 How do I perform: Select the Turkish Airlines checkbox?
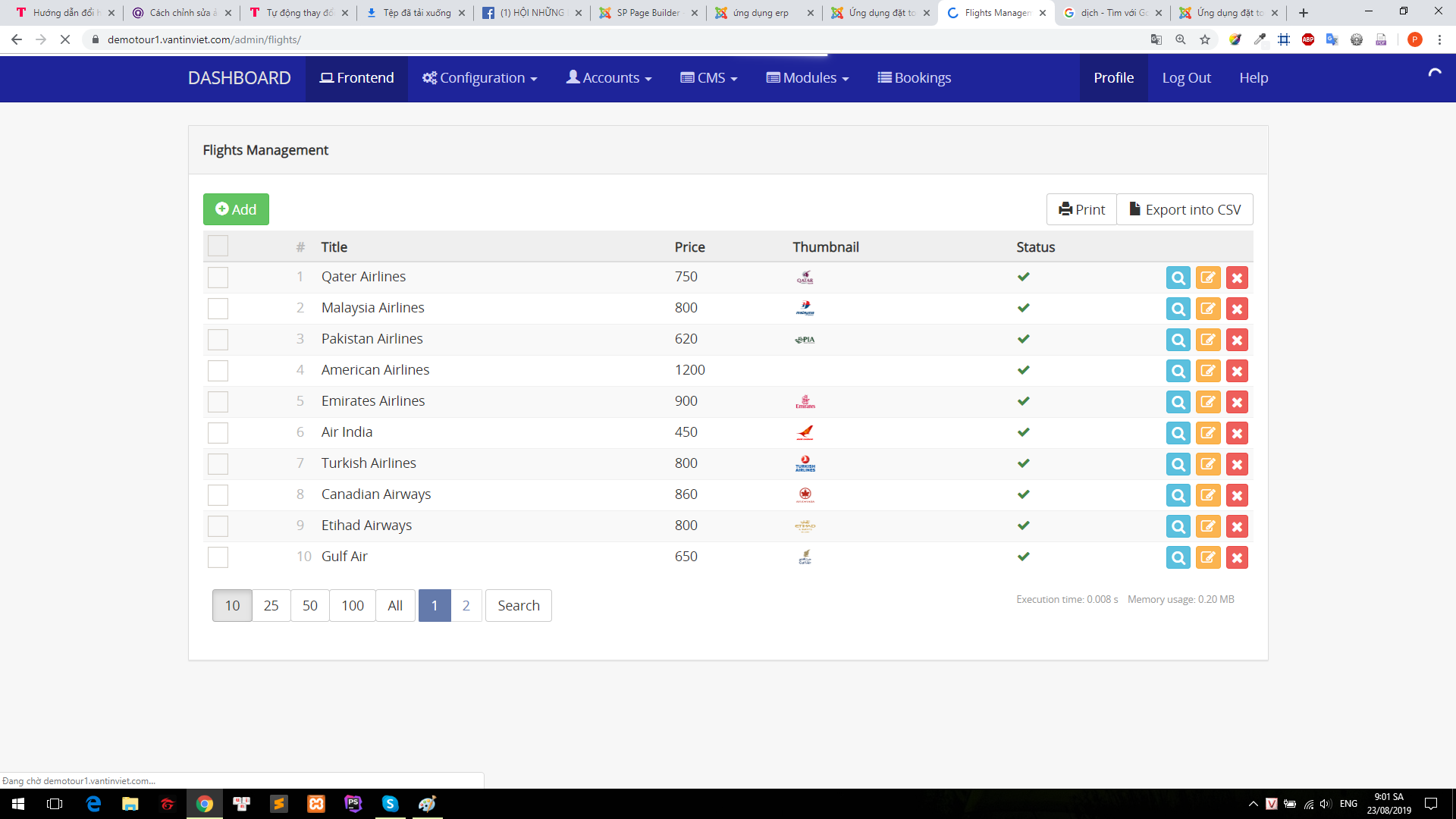point(218,464)
